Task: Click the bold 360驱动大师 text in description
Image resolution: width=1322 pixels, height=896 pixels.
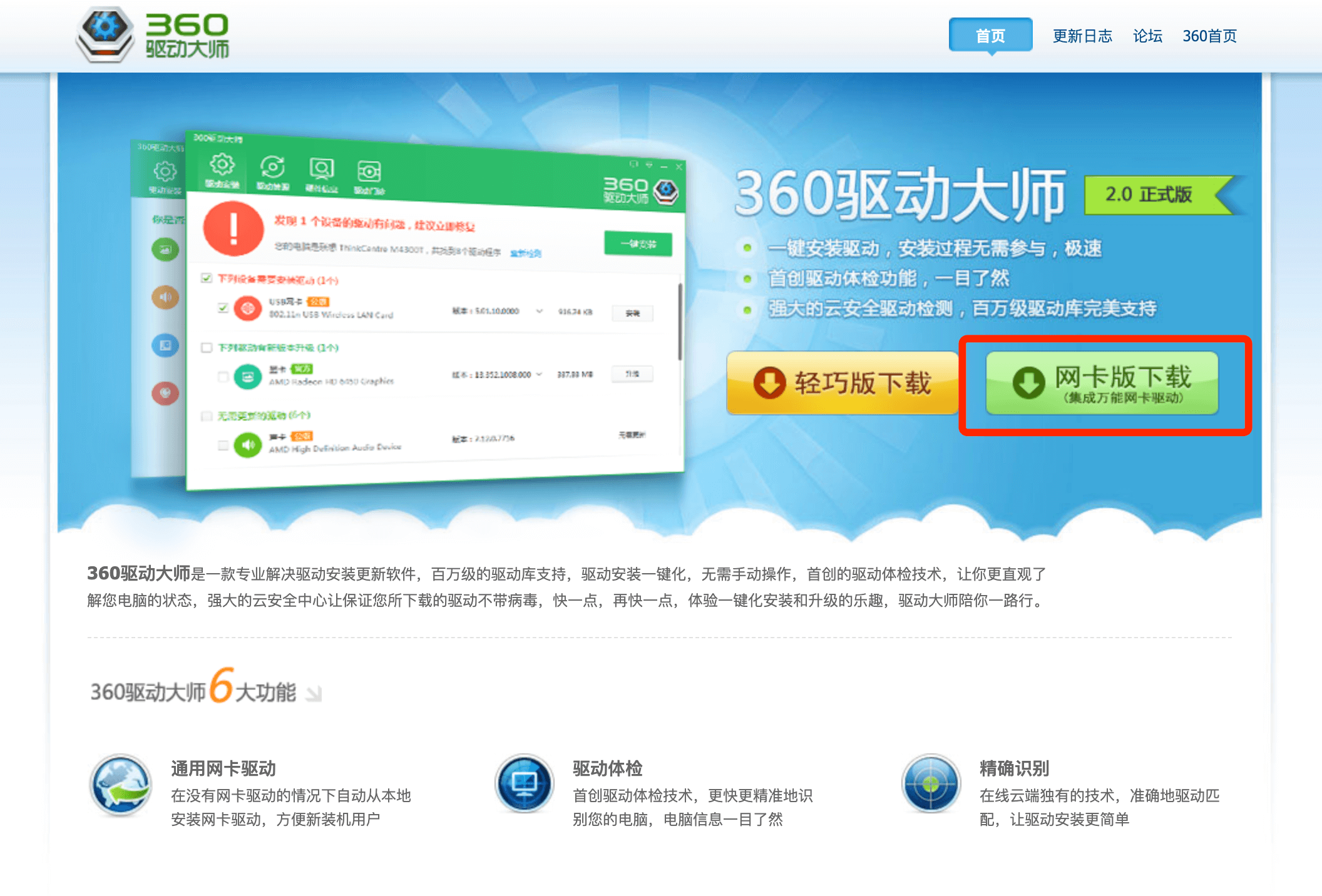Action: (x=138, y=573)
